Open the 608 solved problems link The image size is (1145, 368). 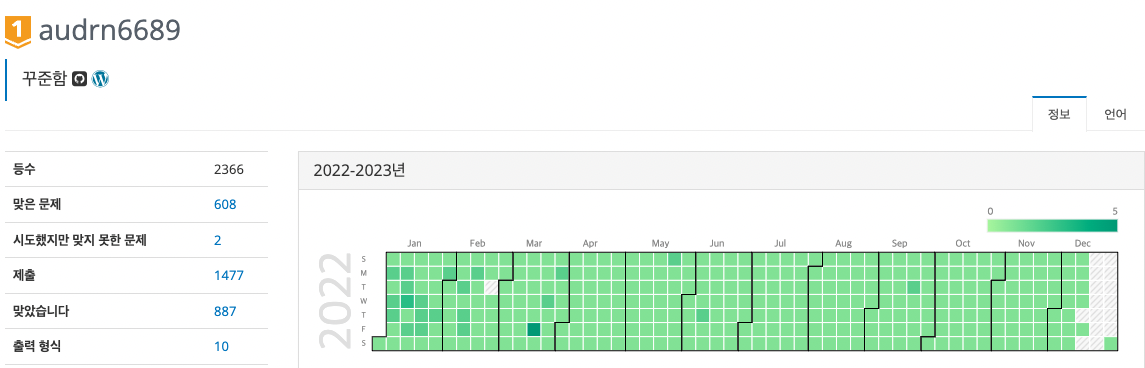click(225, 204)
